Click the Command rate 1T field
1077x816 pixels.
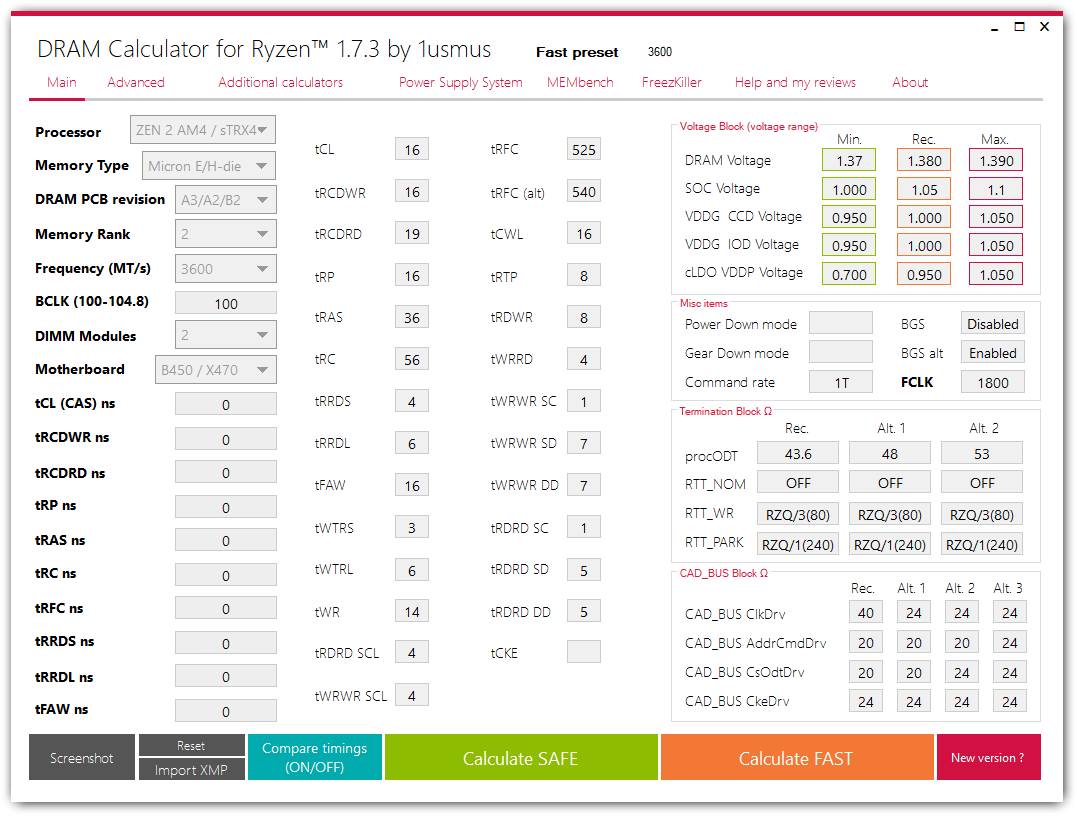tap(841, 382)
